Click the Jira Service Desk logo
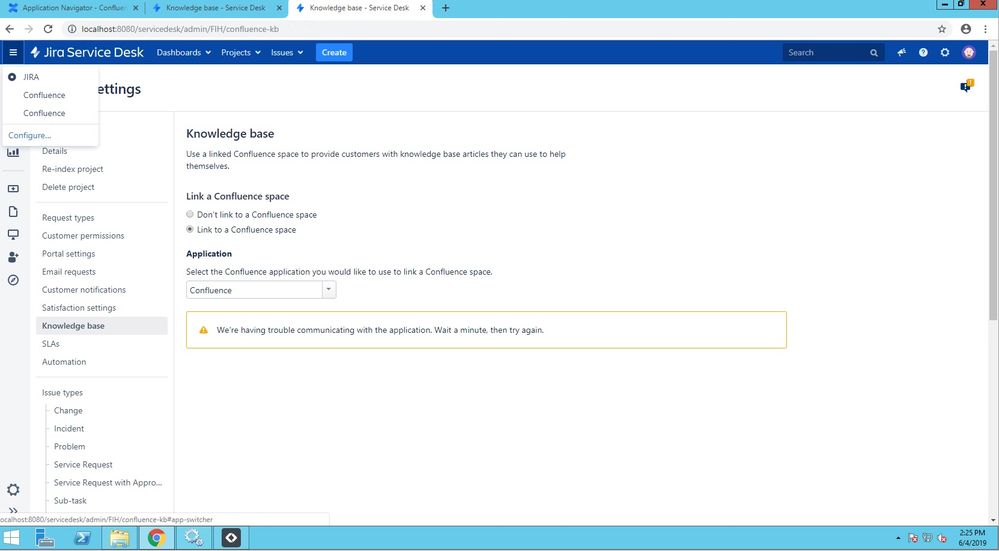Image resolution: width=999 pixels, height=551 pixels. [87, 52]
